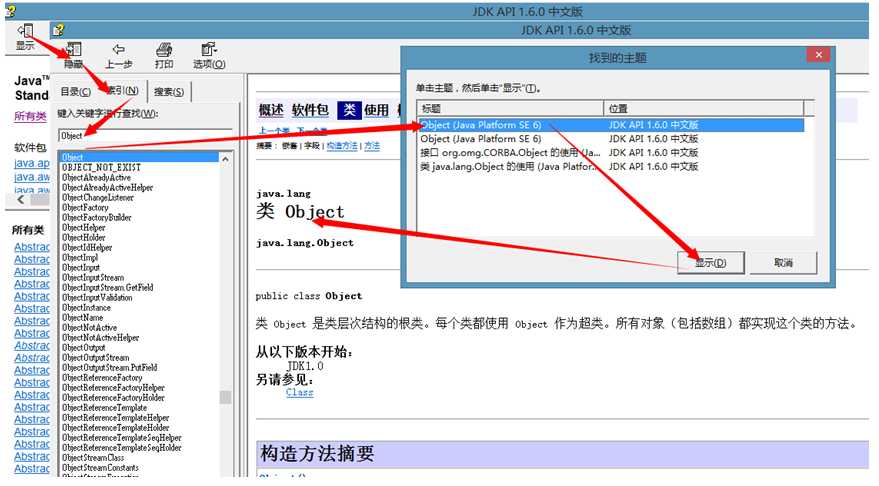Switch to the 搜索(S) tab
Image resolution: width=879 pixels, height=486 pixels.
(x=169, y=91)
